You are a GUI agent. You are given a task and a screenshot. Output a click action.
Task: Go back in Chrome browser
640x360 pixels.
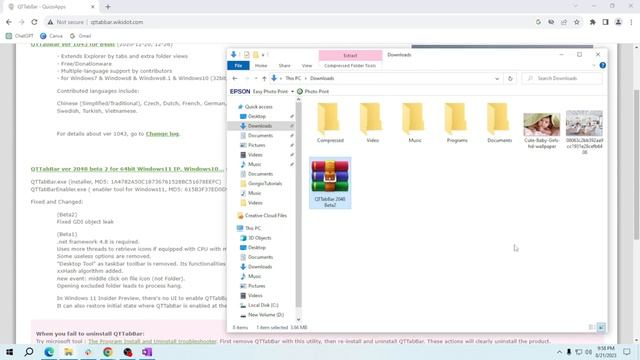pos(9,22)
